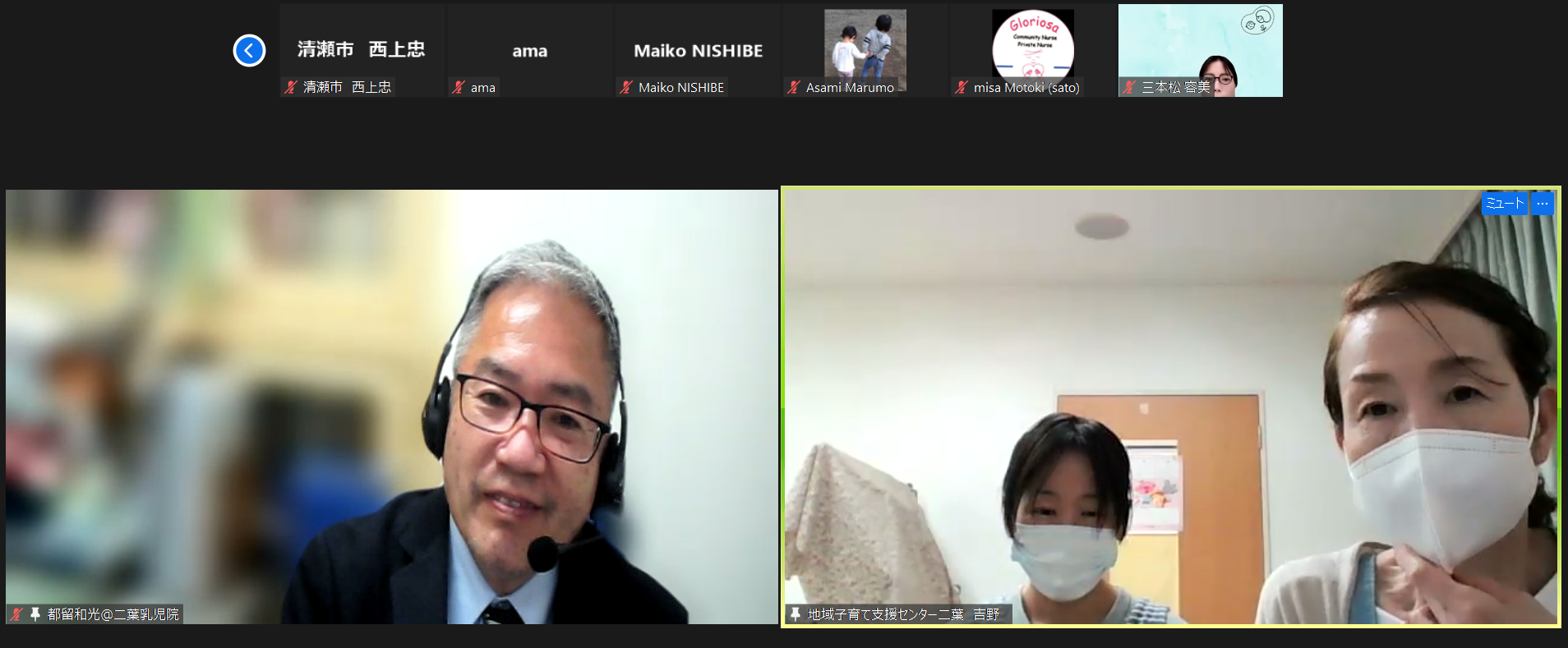
Task: Click muted mic icon on 都留和光@二葉乳児院 video
Action: pos(16,614)
